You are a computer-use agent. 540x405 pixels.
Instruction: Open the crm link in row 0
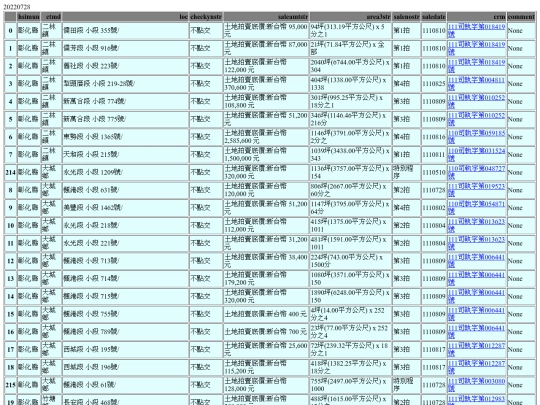coord(476,30)
